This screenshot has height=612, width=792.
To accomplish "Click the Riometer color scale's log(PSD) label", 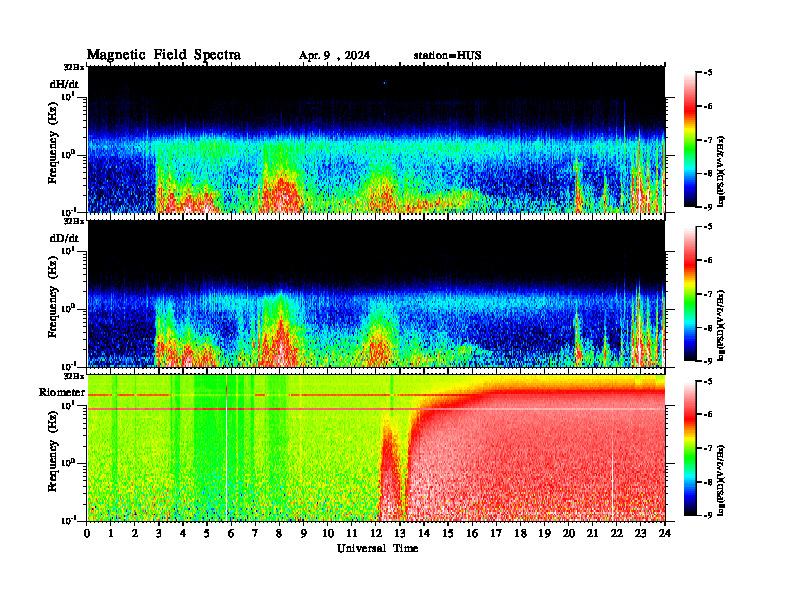I will [722, 479].
